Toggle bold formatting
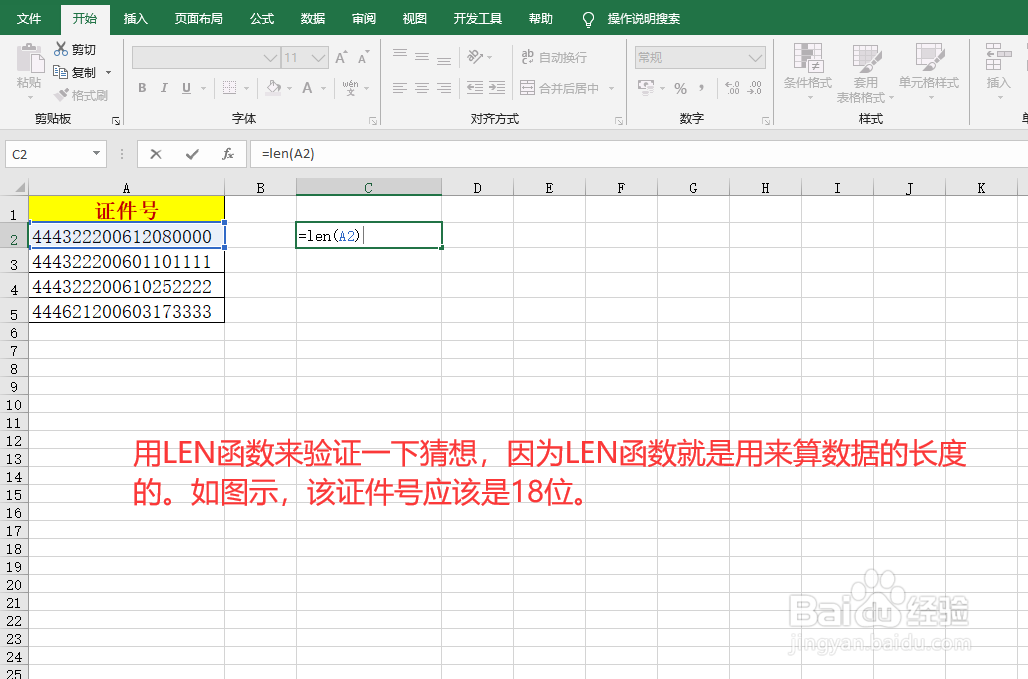 [x=141, y=88]
